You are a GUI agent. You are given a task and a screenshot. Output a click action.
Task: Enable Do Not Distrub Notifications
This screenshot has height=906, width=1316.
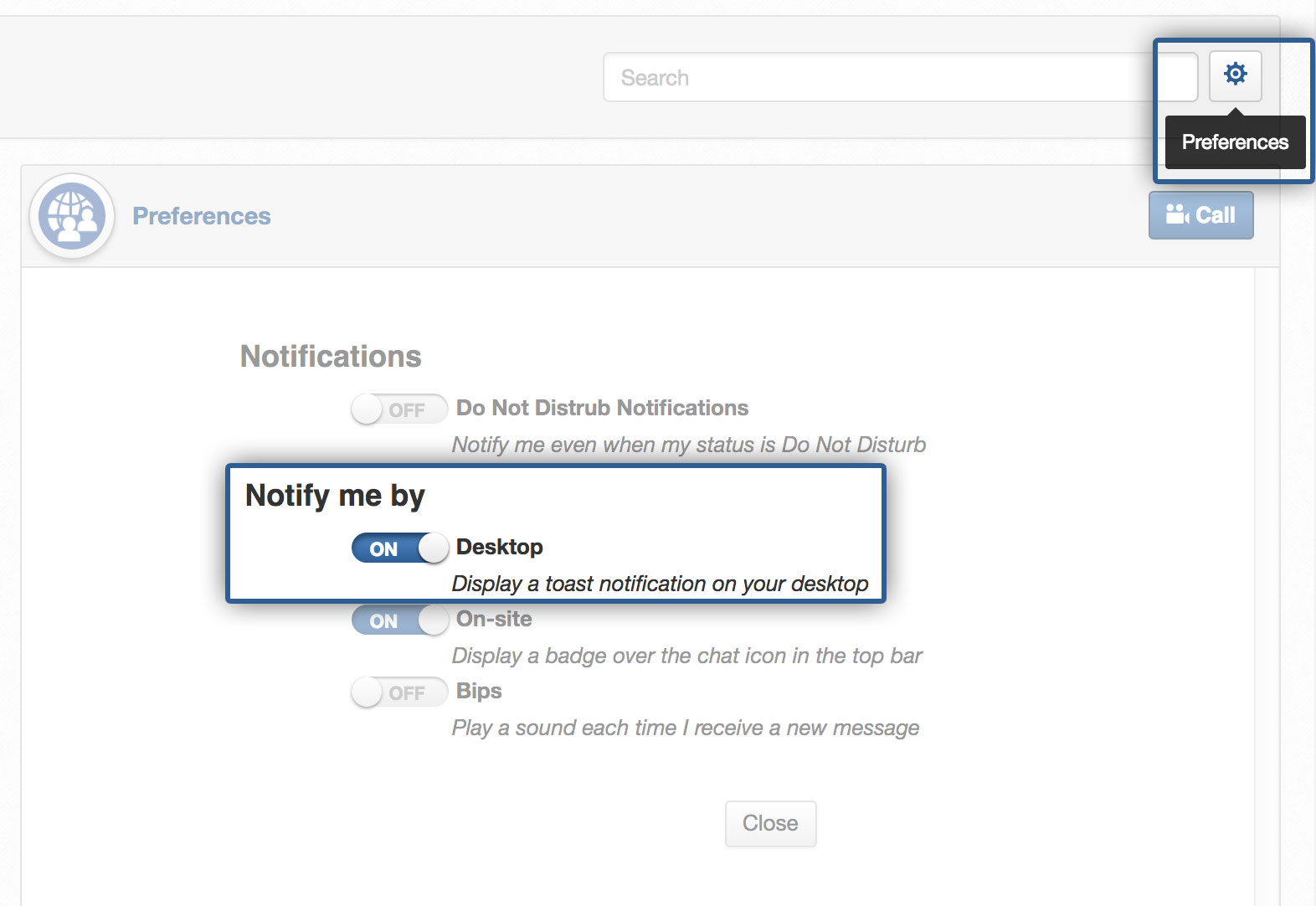[x=399, y=409]
